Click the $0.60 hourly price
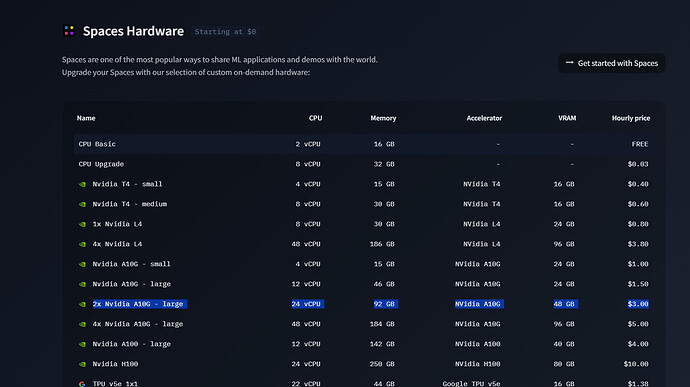The width and height of the screenshot is (690, 387). pos(638,204)
